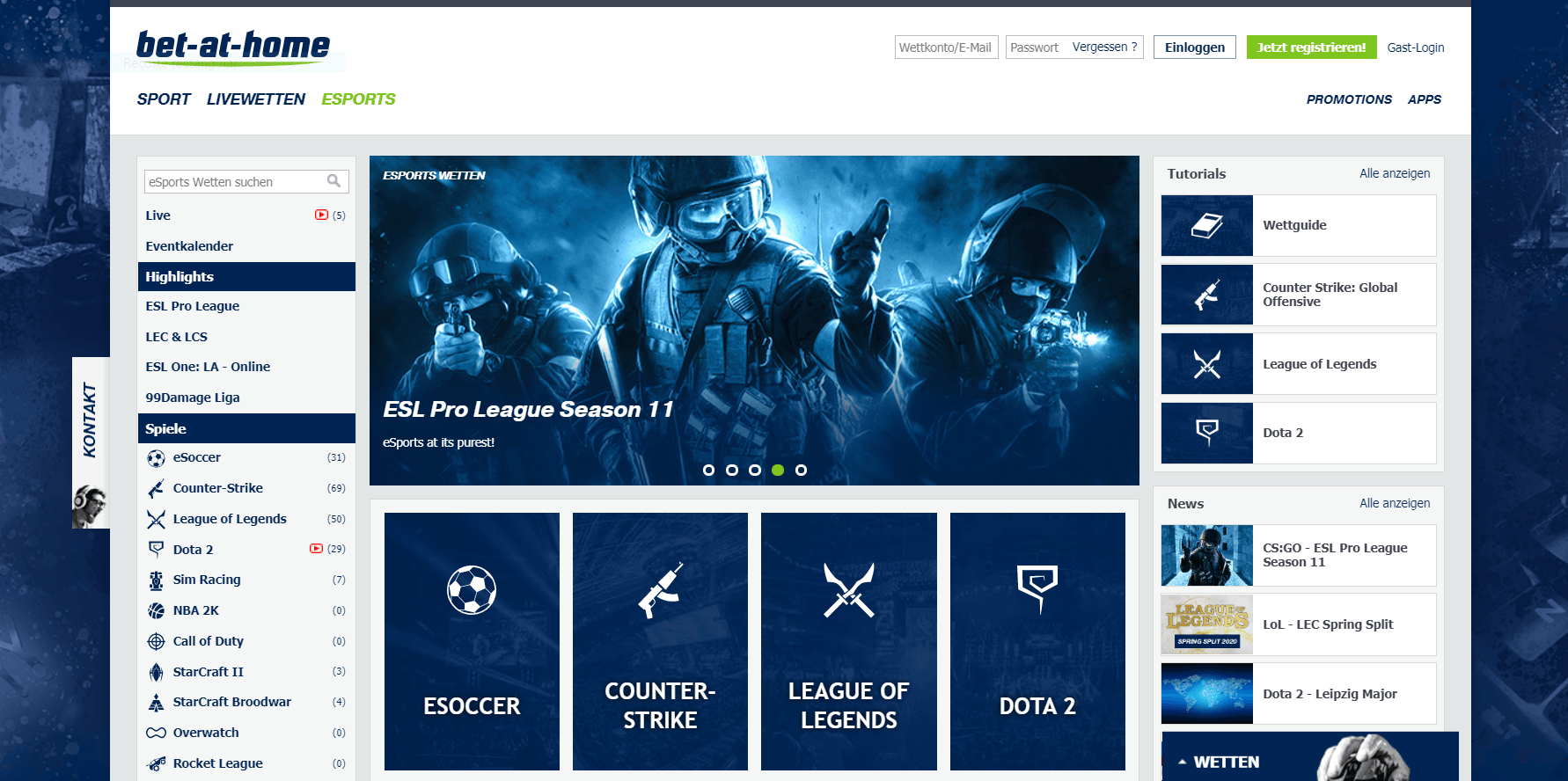Select the active green carousel dot

pyautogui.click(x=778, y=471)
